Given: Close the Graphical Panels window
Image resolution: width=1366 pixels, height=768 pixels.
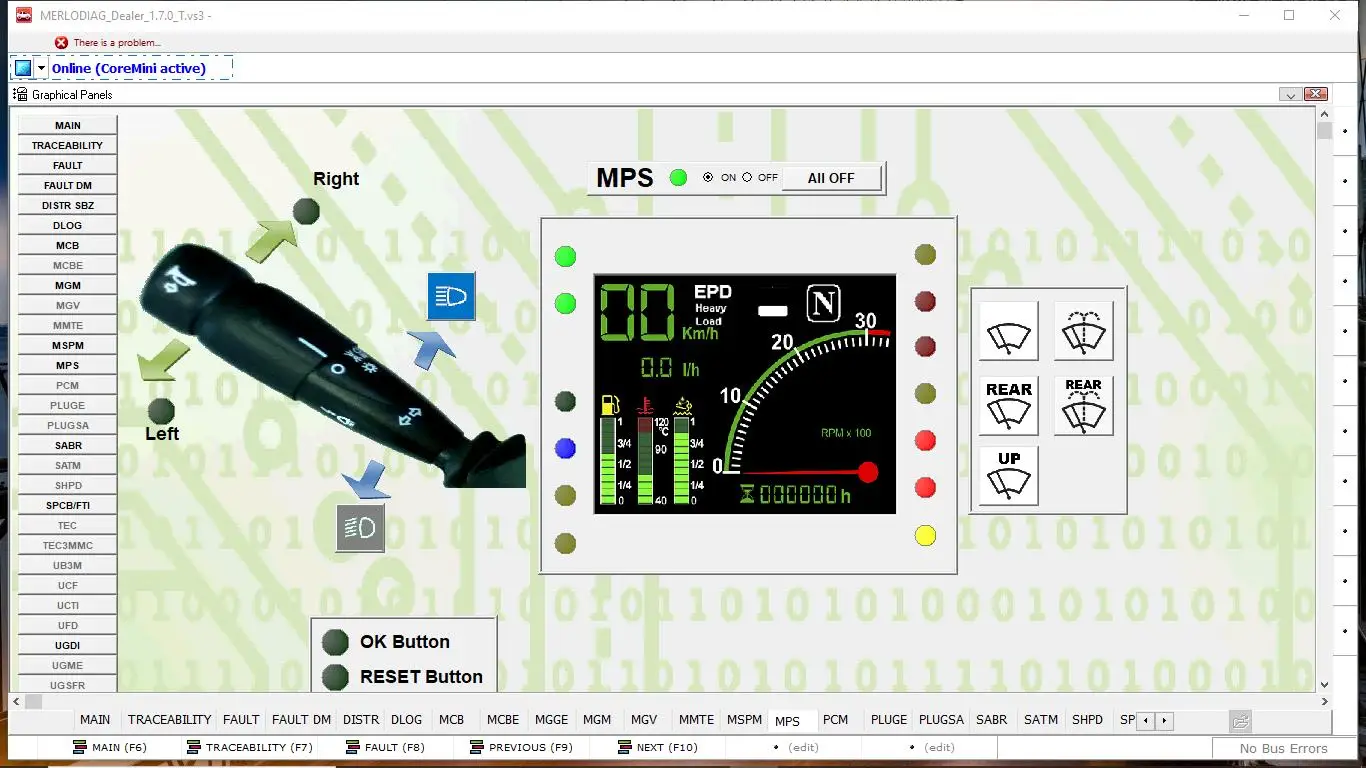Looking at the screenshot, I should point(1315,94).
